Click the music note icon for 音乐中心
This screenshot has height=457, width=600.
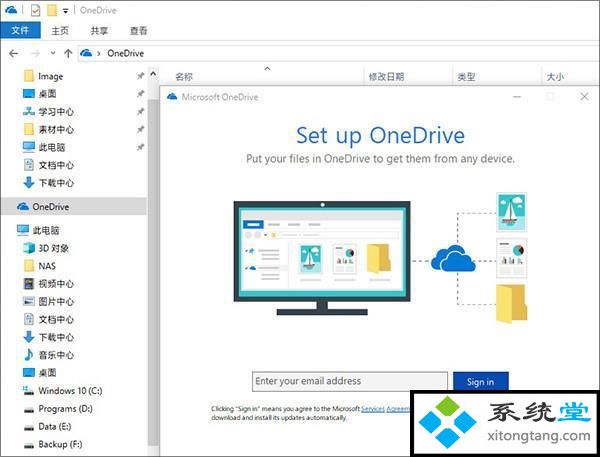pyautogui.click(x=29, y=355)
